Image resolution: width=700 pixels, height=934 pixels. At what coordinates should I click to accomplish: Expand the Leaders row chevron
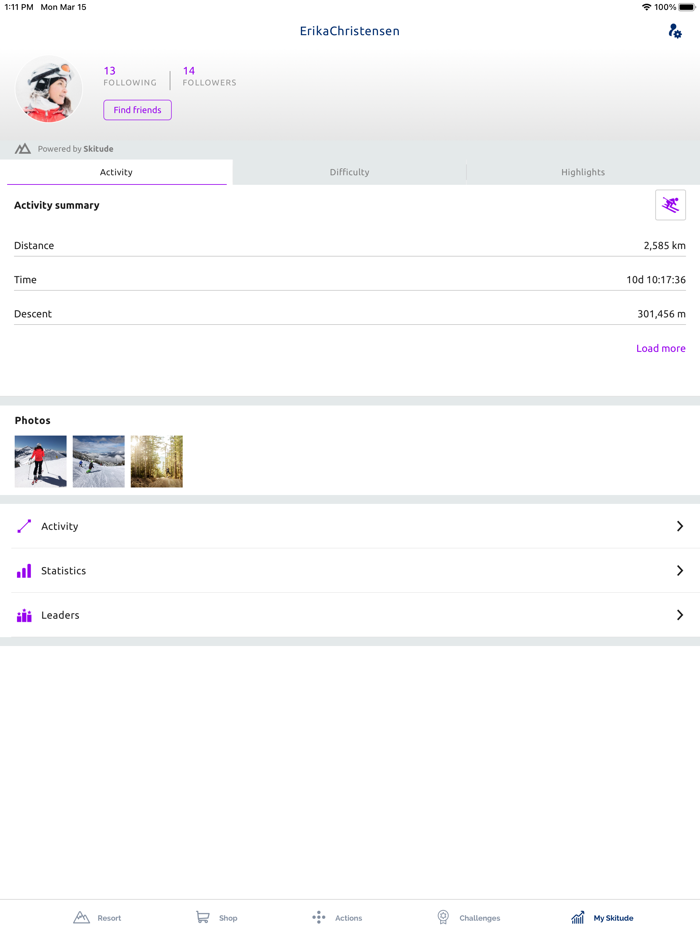(680, 615)
